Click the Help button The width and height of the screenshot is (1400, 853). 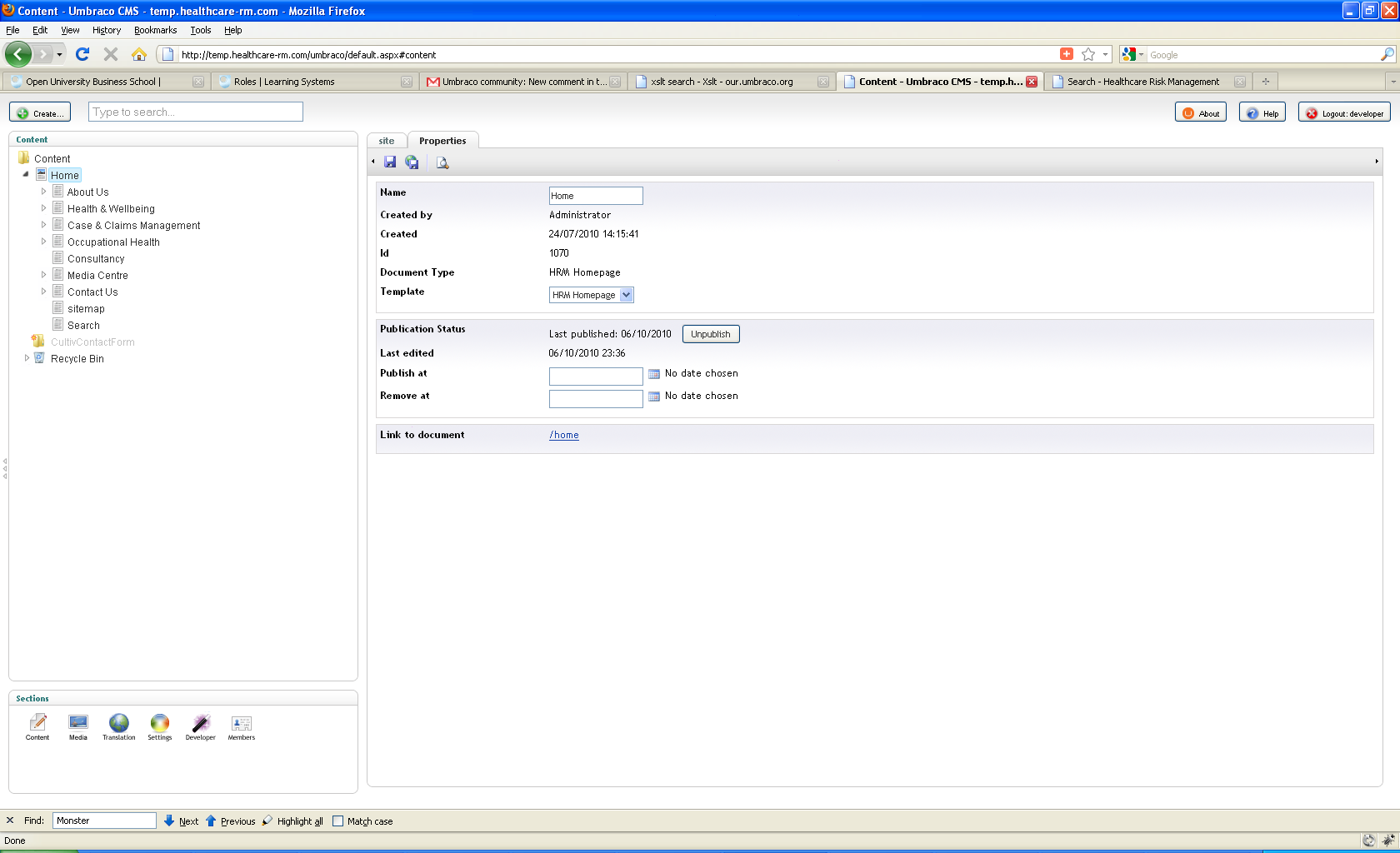pos(1262,112)
